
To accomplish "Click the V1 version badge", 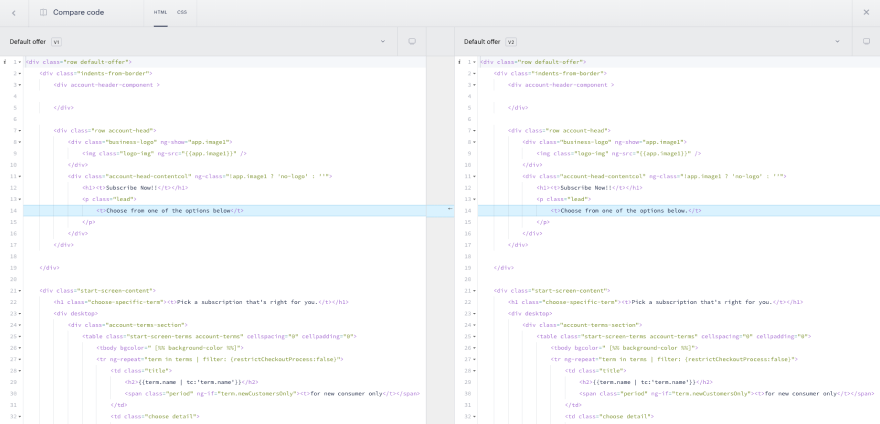I will coord(56,42).
